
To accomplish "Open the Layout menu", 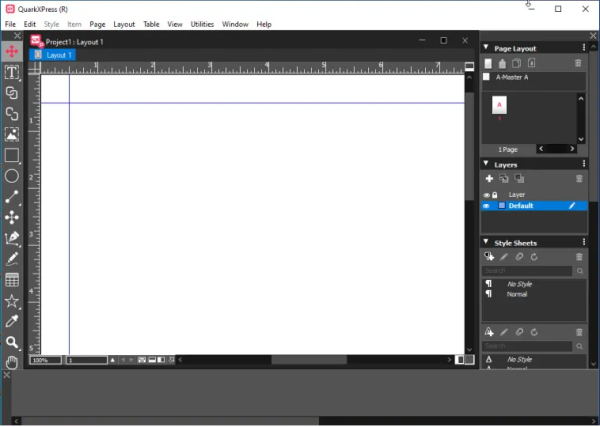I will pyautogui.click(x=124, y=24).
